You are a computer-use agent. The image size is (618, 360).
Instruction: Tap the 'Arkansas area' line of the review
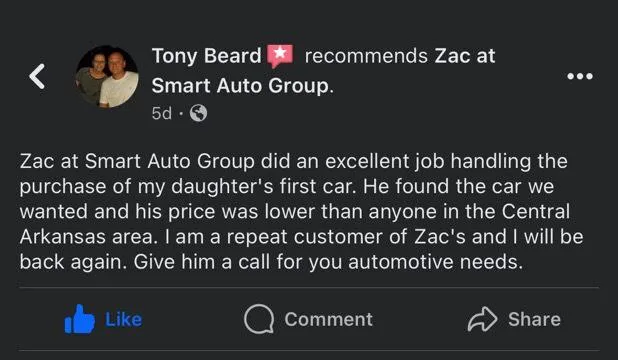tap(302, 237)
